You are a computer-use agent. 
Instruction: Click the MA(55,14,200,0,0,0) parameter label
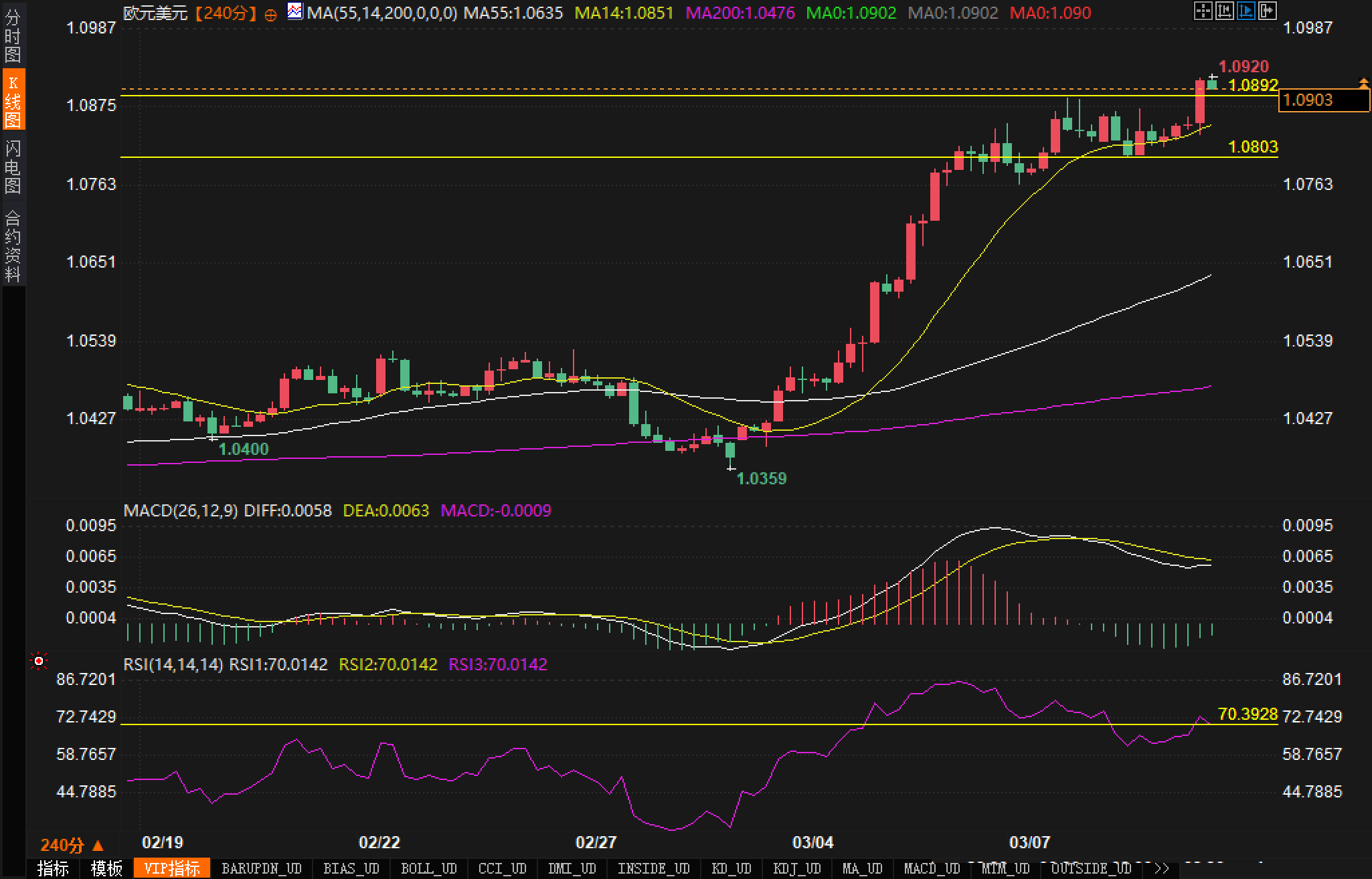pyautogui.click(x=382, y=13)
